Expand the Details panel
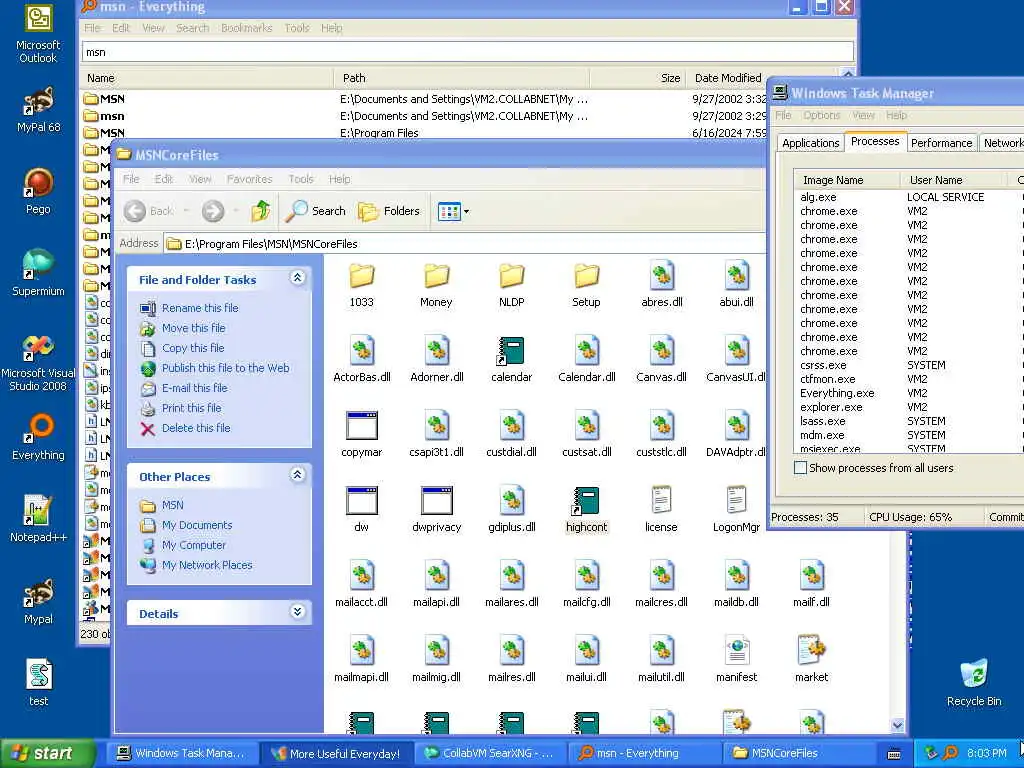 coord(297,612)
